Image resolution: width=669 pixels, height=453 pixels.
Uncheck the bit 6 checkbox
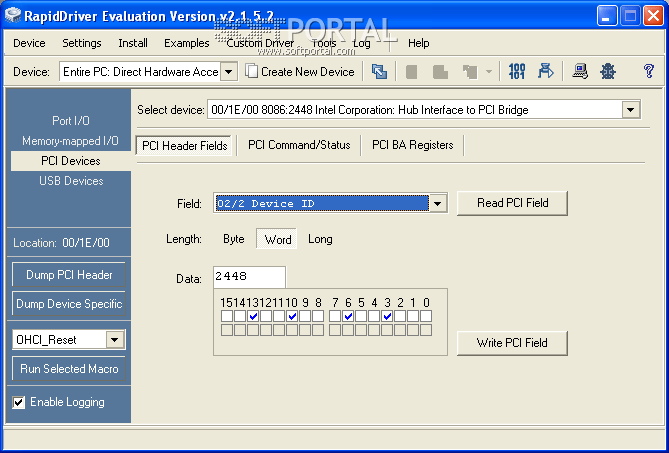click(x=348, y=316)
